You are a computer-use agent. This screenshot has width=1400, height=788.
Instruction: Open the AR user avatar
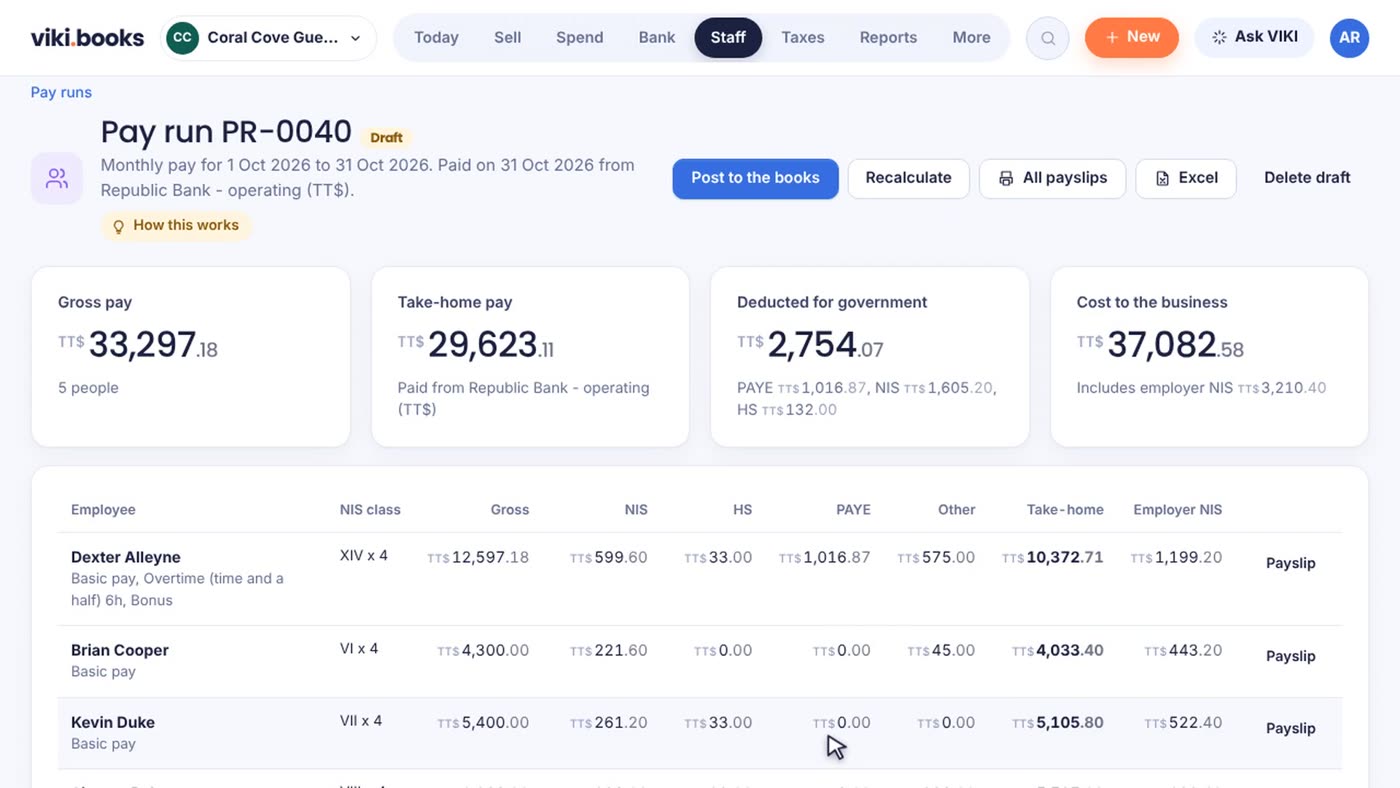tap(1349, 38)
